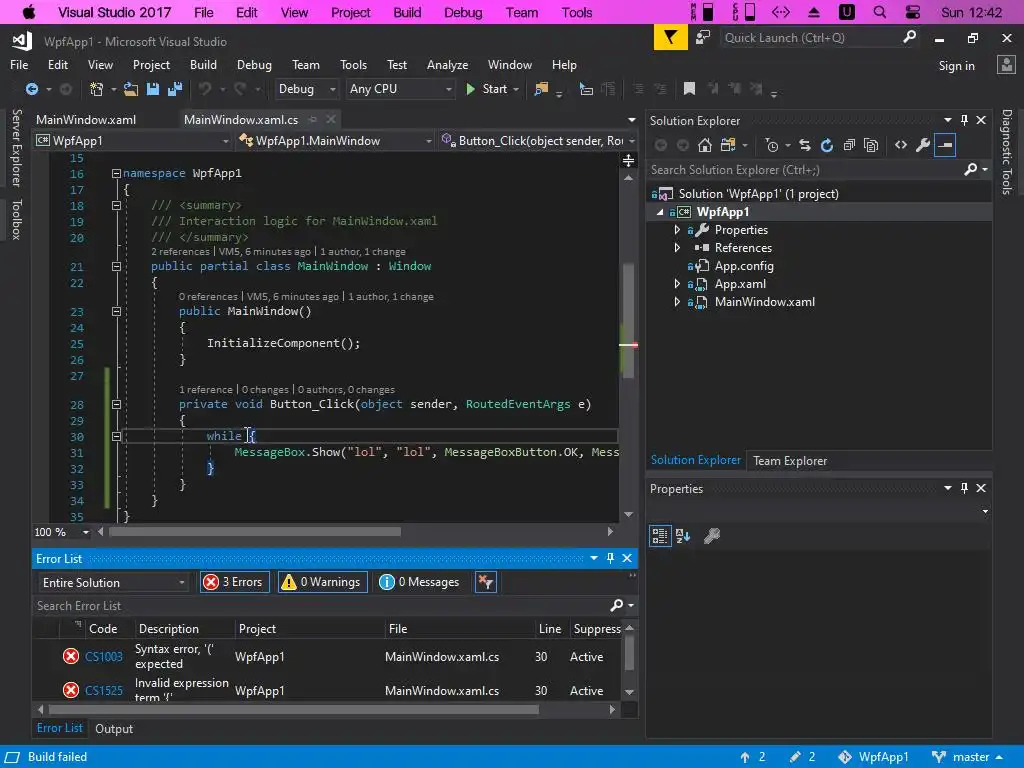
Task: Switch to the MainWindow.xaml tab
Action: click(x=86, y=120)
